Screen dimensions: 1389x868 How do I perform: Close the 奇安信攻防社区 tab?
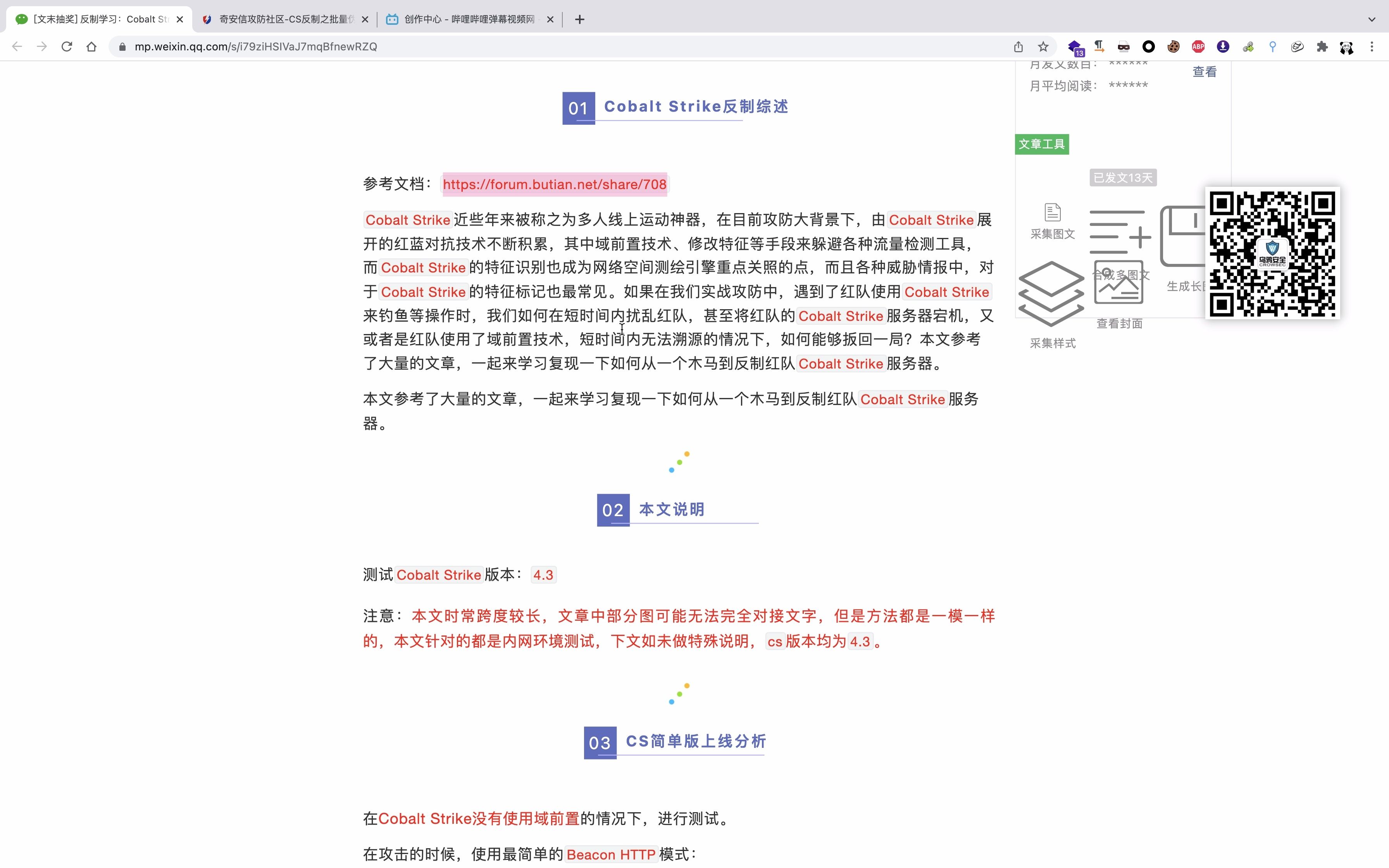(365, 19)
